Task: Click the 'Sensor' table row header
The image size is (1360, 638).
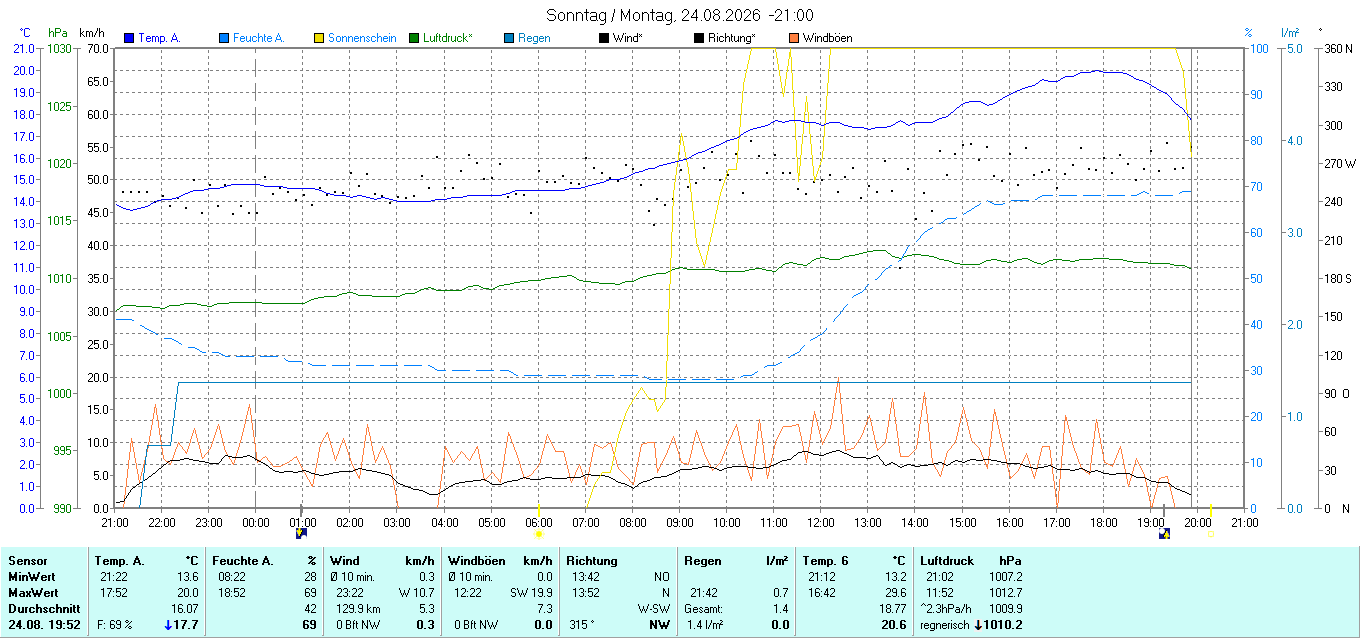Action: click(27, 561)
